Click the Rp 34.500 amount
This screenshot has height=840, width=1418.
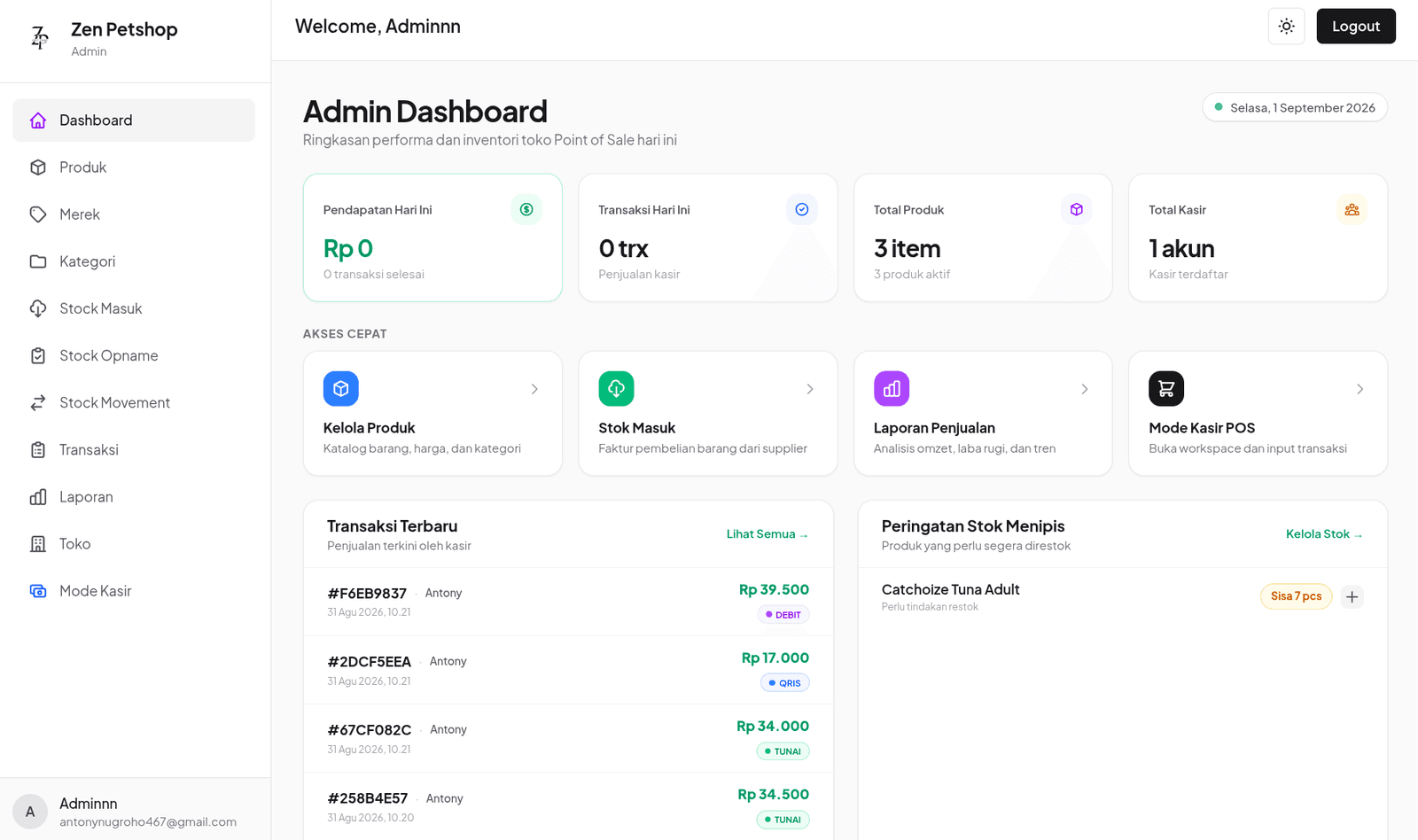tap(773, 795)
